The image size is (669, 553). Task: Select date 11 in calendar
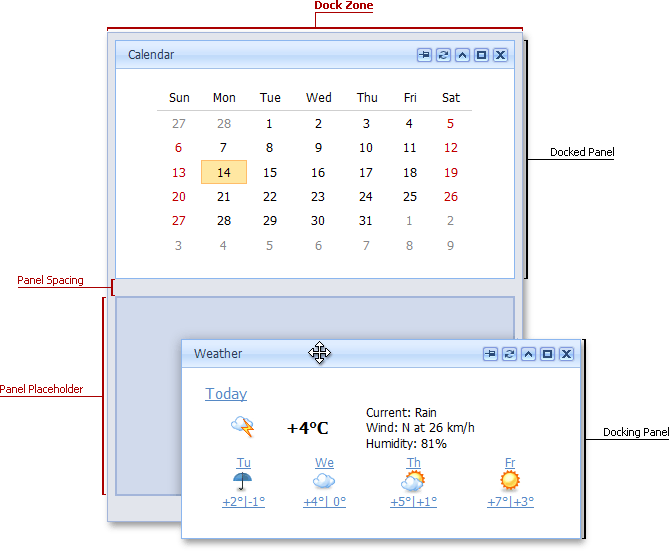pyautogui.click(x=410, y=148)
